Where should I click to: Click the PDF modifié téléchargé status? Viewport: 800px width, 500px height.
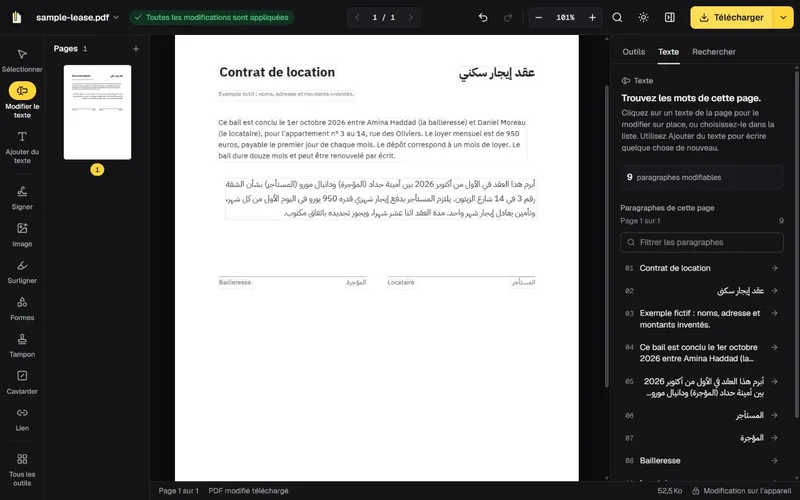tap(248, 491)
